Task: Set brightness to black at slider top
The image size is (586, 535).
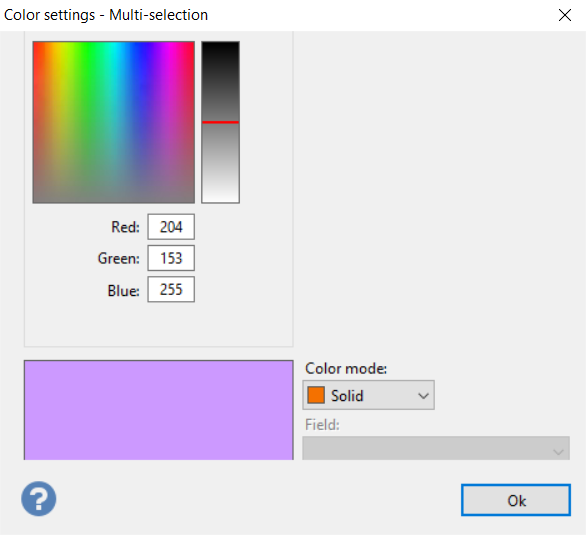Action: [220, 43]
